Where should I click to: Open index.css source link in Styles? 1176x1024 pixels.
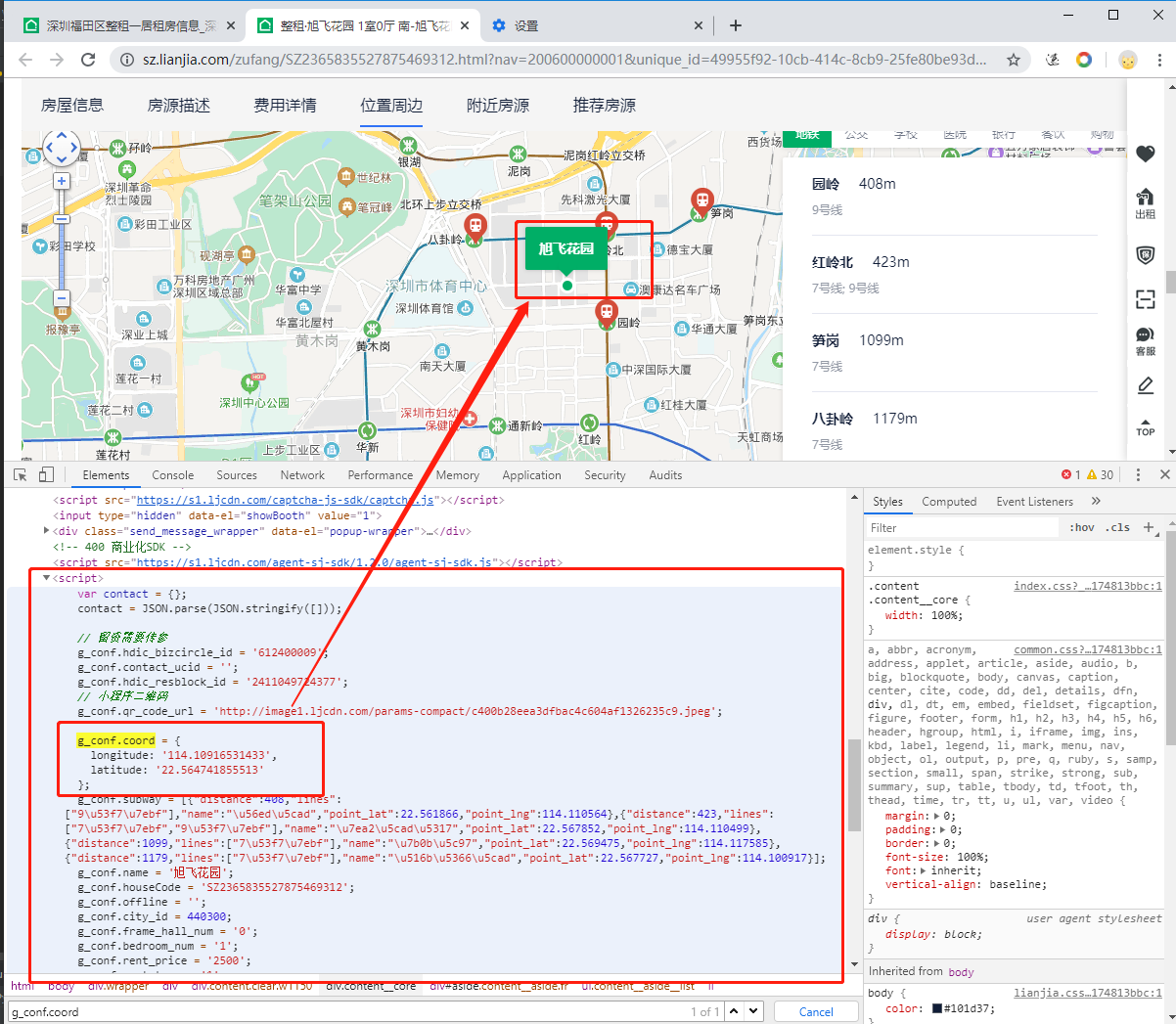pyautogui.click(x=1088, y=586)
